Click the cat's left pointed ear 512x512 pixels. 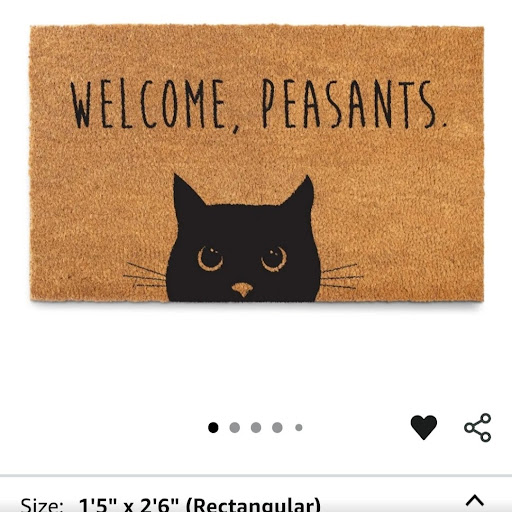(x=187, y=193)
